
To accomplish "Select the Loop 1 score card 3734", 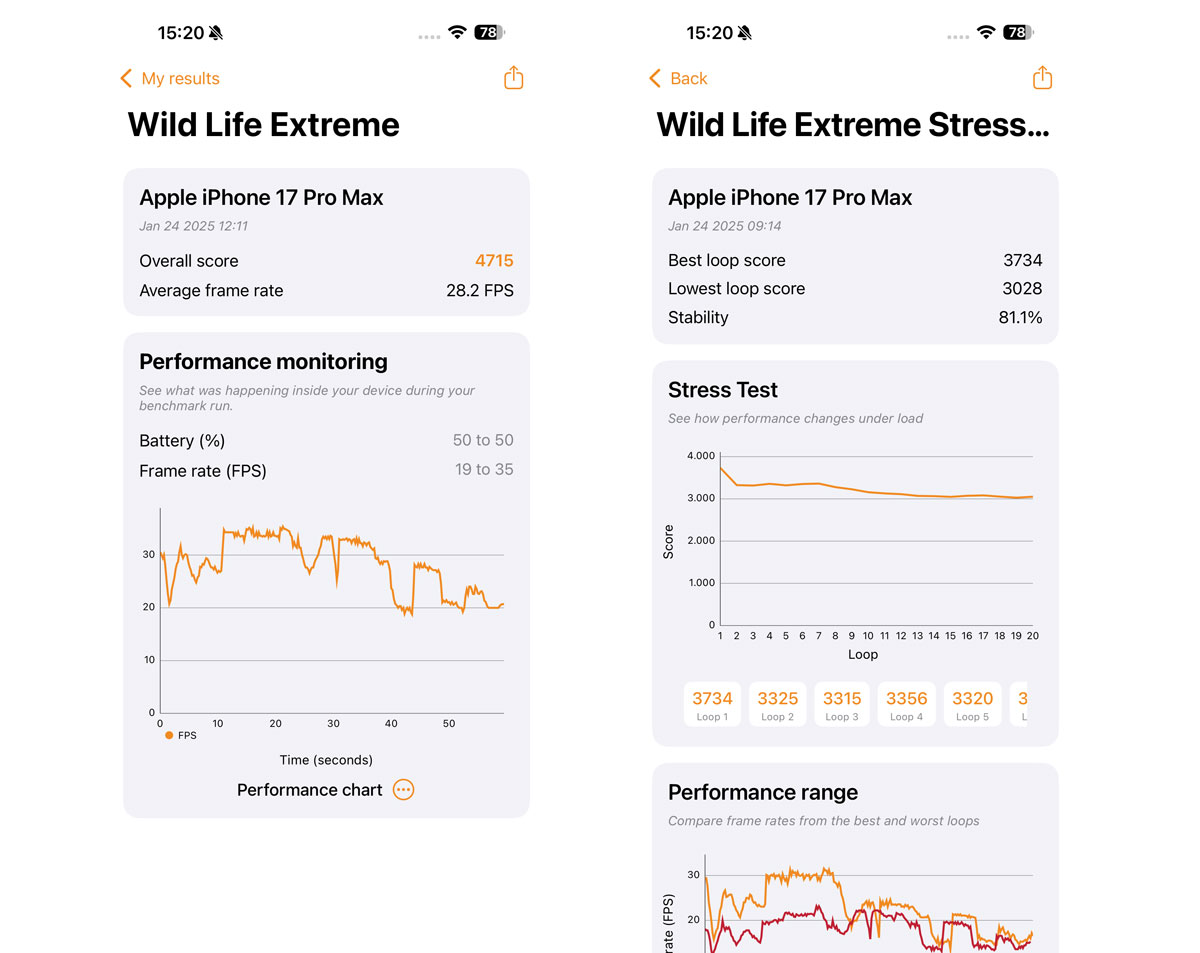I will tap(712, 704).
